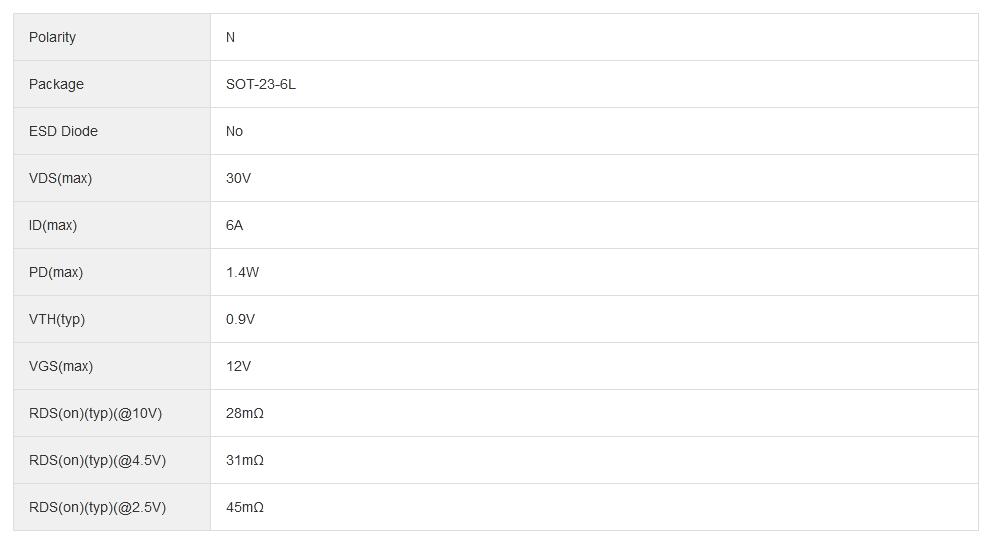This screenshot has height=539, width=992.
Task: Click the RDS(on)(typ)(@4.5V) label
Action: pyautogui.click(x=97, y=460)
